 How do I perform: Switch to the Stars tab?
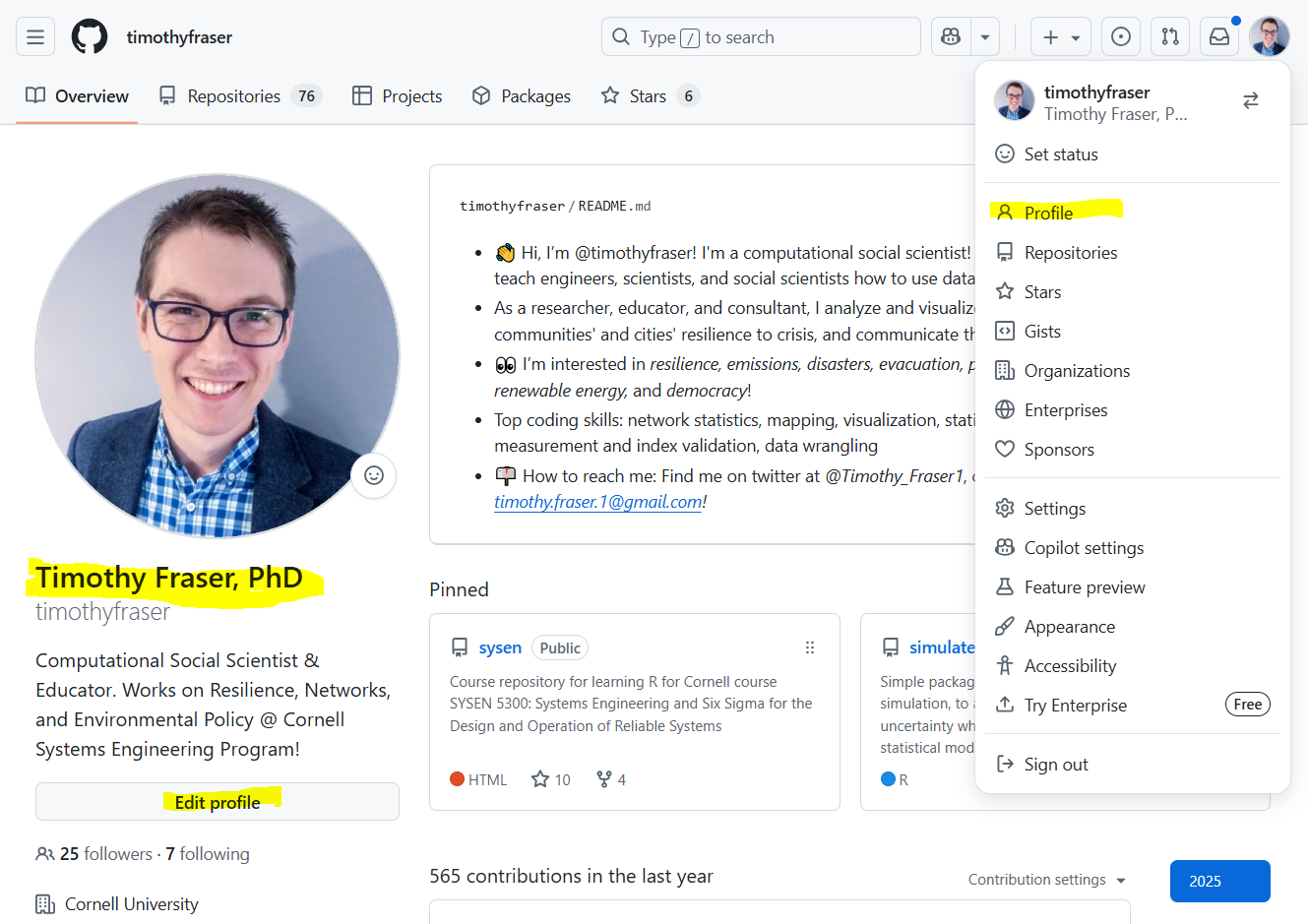650,95
